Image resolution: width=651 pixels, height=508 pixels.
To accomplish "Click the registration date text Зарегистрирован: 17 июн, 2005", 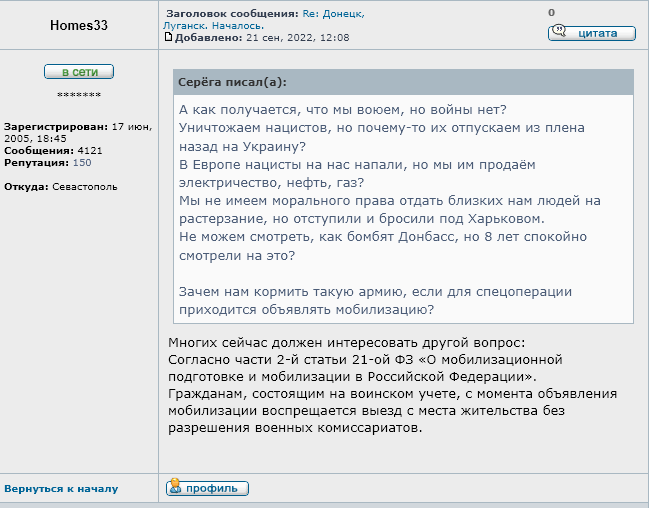I will coord(78,132).
